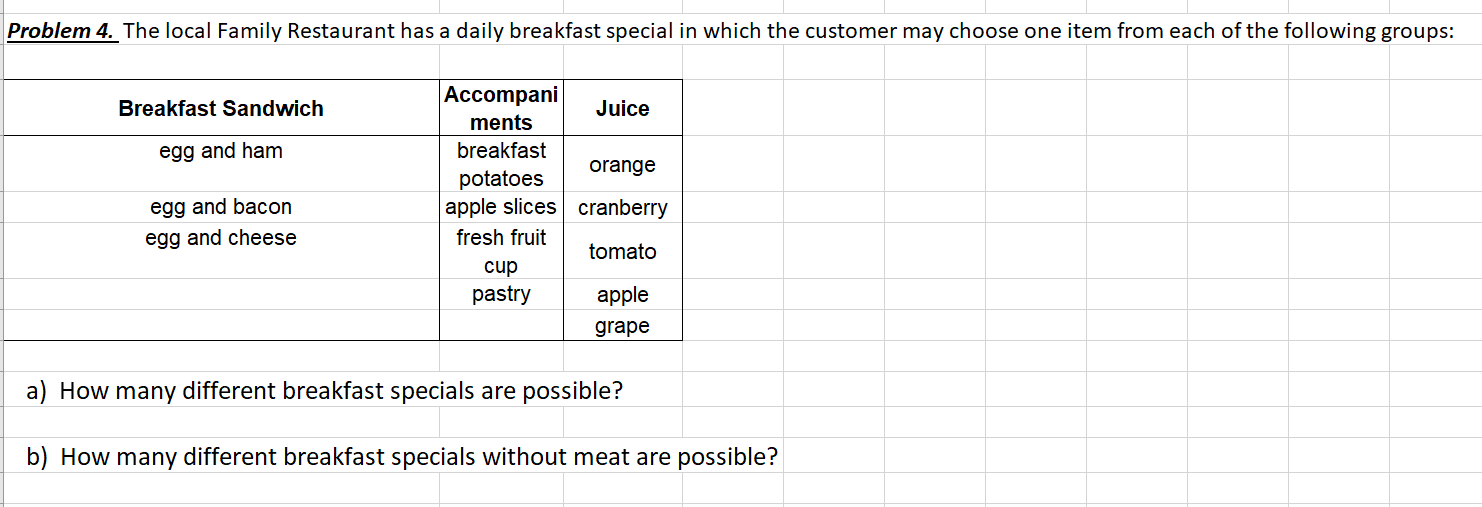Click the 'breakfast potatoes' cell

501,165
